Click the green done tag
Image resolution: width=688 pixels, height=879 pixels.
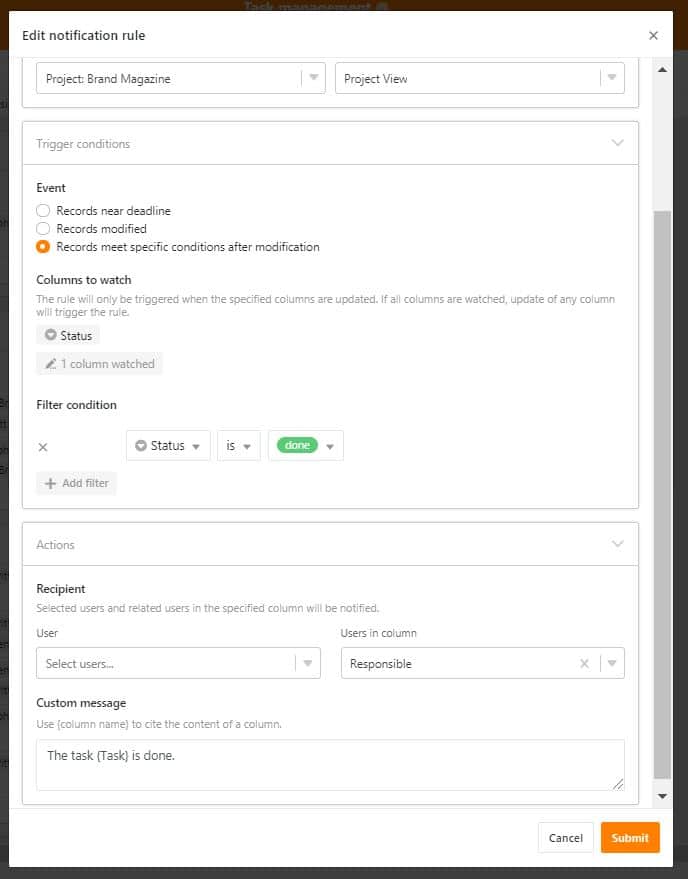[x=297, y=445]
